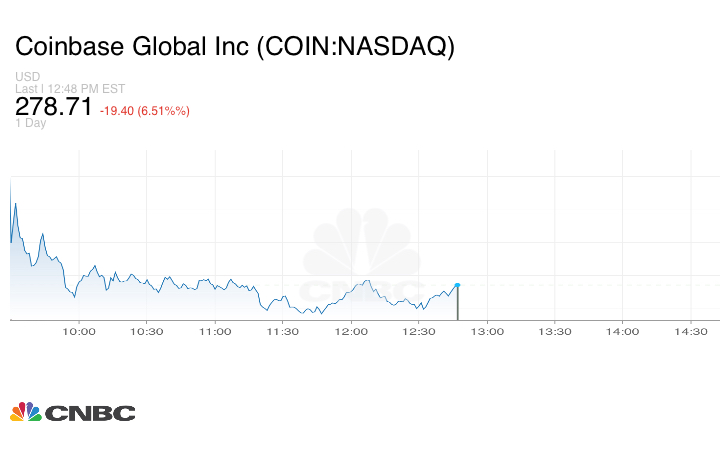Click the 10:00 time axis label
Screen dimensions: 720x450
click(79, 332)
